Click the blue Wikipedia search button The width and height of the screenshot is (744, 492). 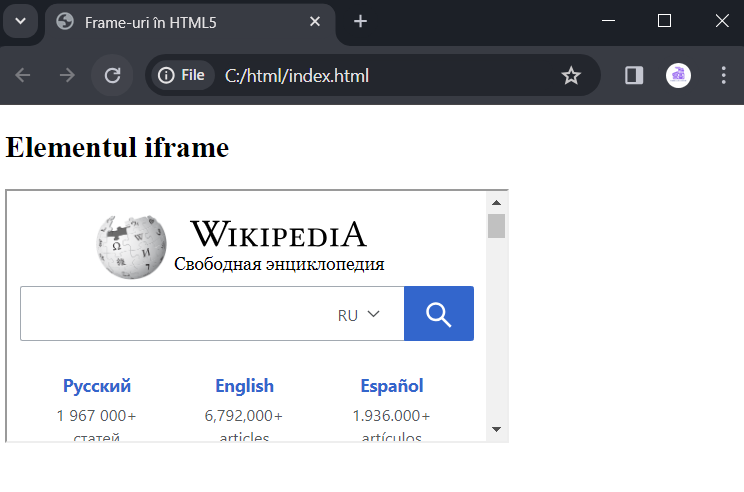point(439,314)
